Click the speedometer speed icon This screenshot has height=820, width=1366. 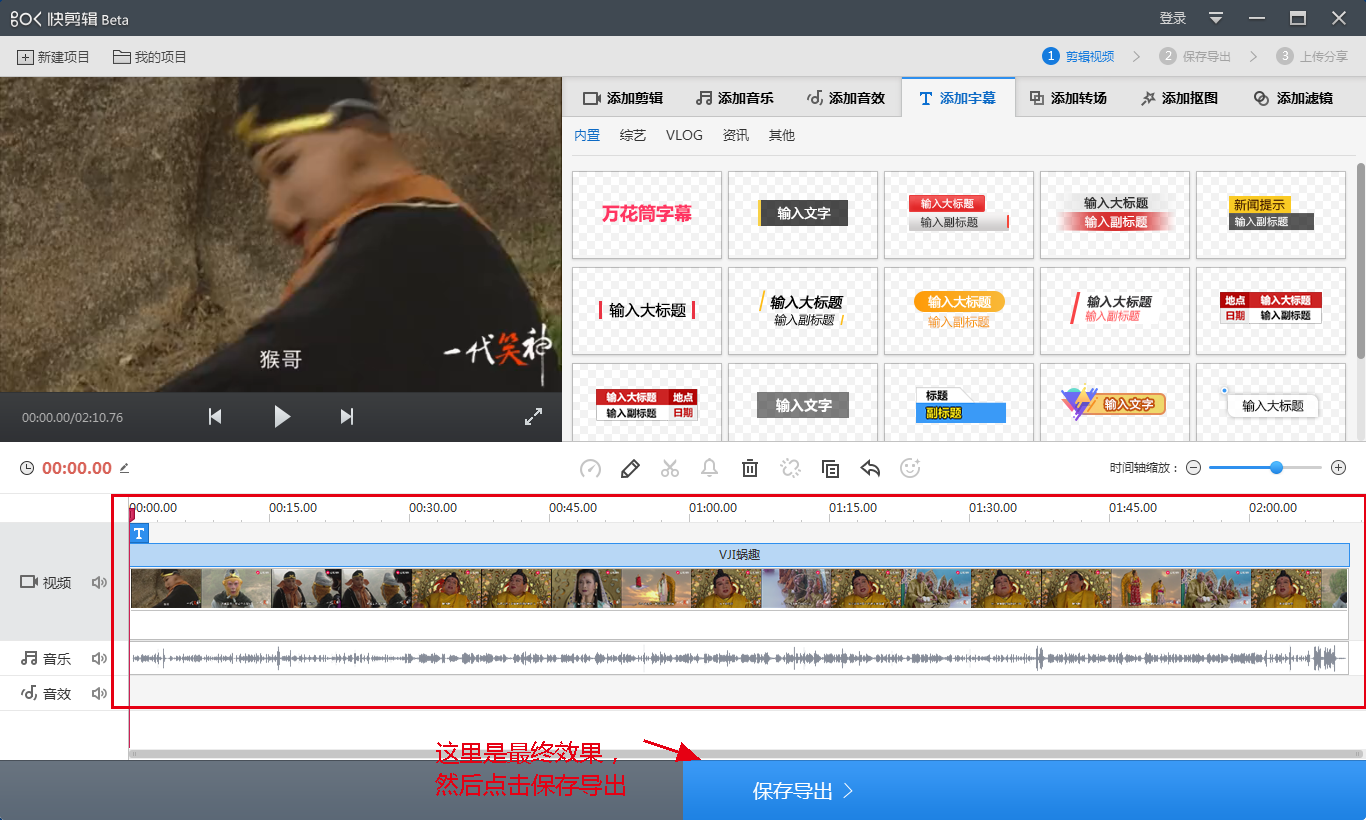pos(590,468)
